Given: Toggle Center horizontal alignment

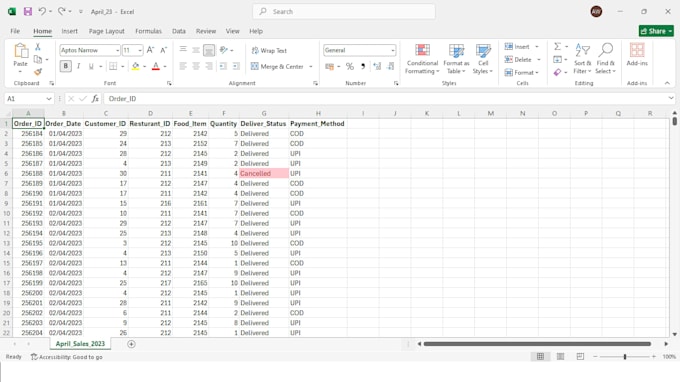Looking at the screenshot, I should click(196, 66).
